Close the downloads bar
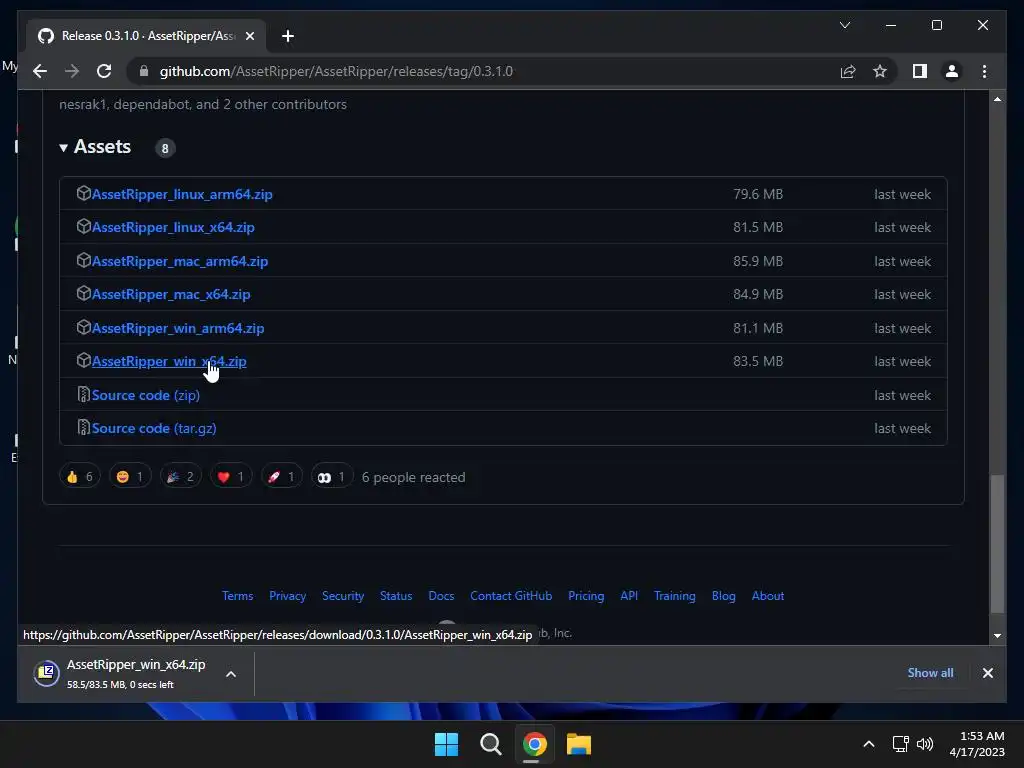 (x=987, y=673)
